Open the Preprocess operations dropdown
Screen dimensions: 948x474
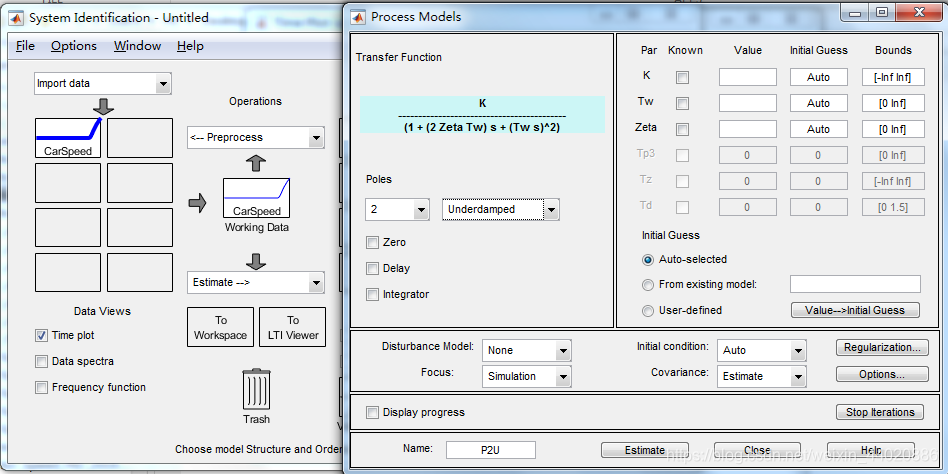[x=256, y=137]
